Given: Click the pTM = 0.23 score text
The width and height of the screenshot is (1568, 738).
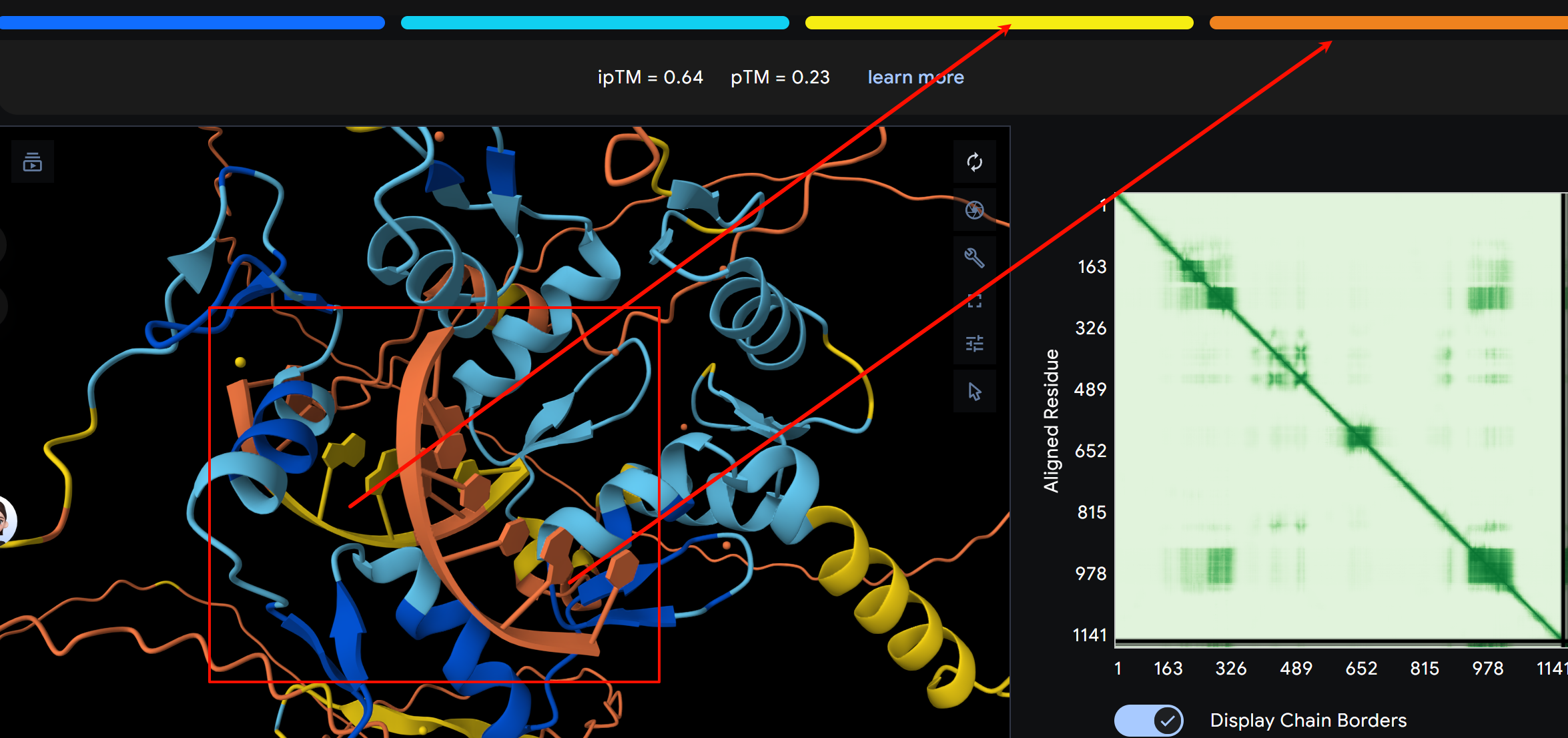Looking at the screenshot, I should [780, 77].
